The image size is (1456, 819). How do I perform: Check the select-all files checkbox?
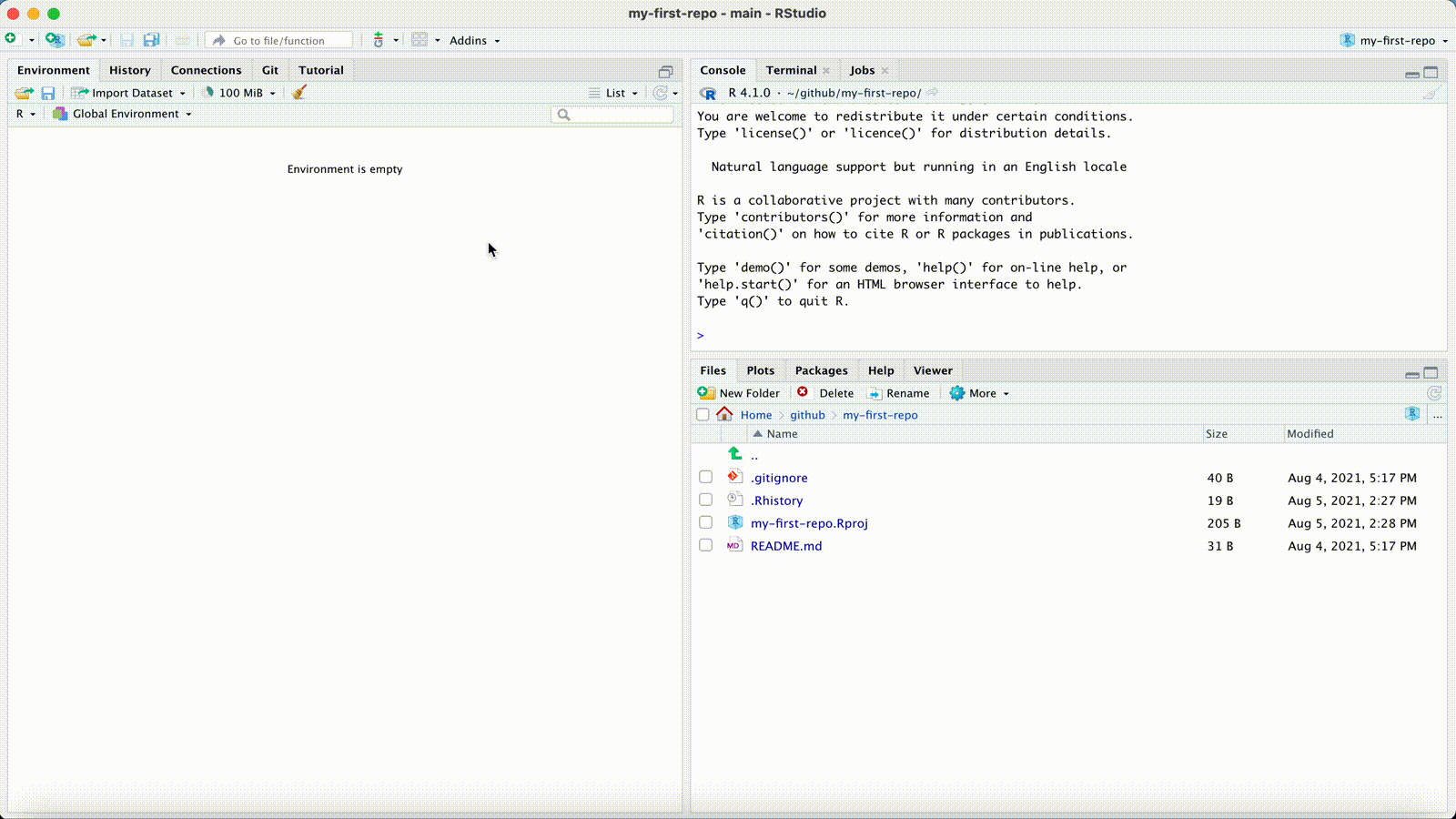pyautogui.click(x=703, y=415)
